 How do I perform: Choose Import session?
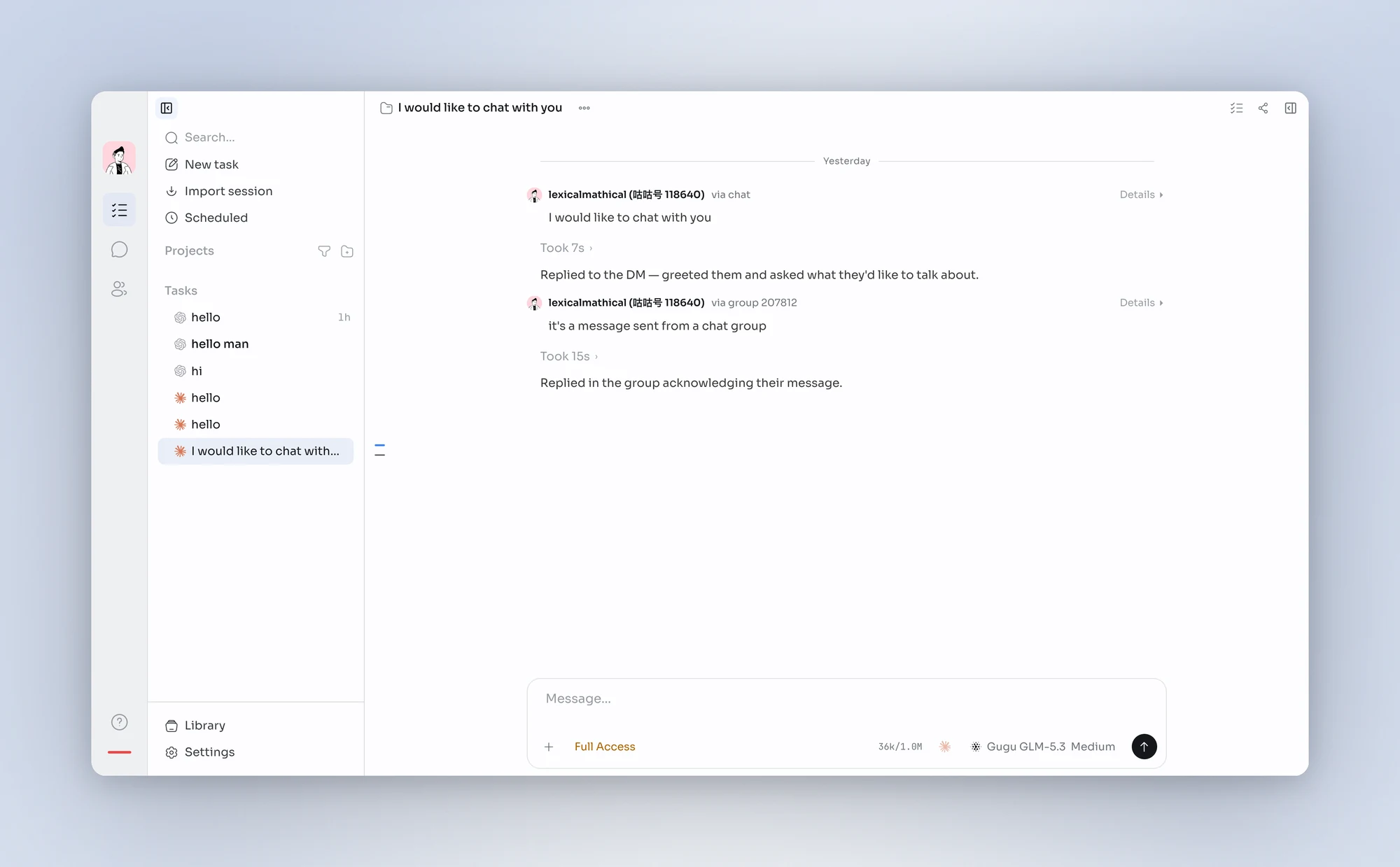[x=256, y=191]
